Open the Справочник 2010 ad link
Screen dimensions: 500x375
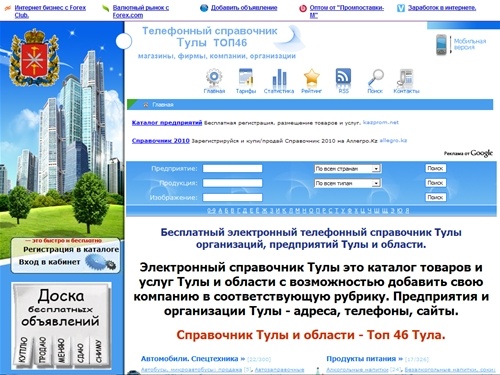[161, 141]
